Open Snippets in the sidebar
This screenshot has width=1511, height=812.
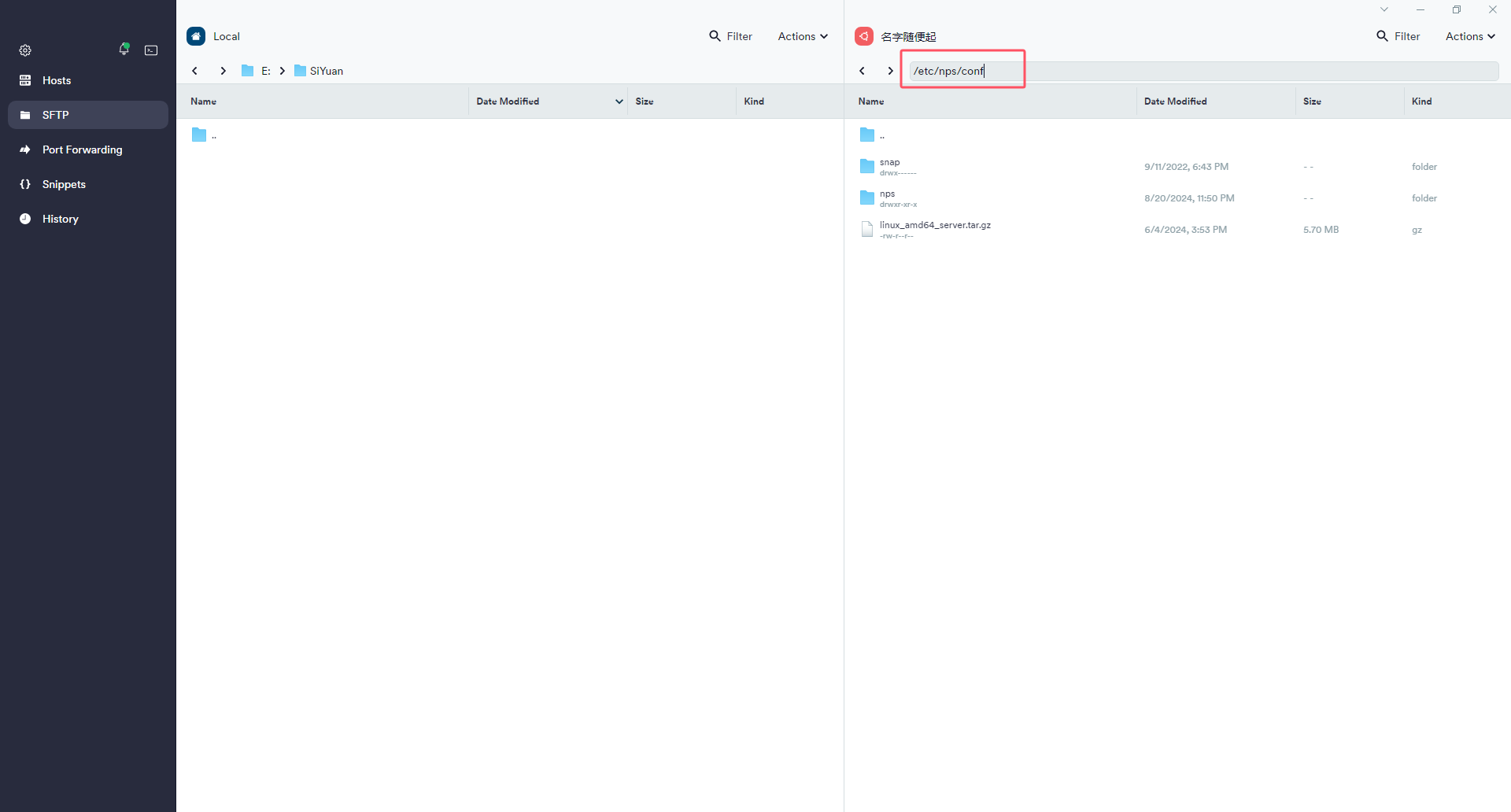coord(64,184)
